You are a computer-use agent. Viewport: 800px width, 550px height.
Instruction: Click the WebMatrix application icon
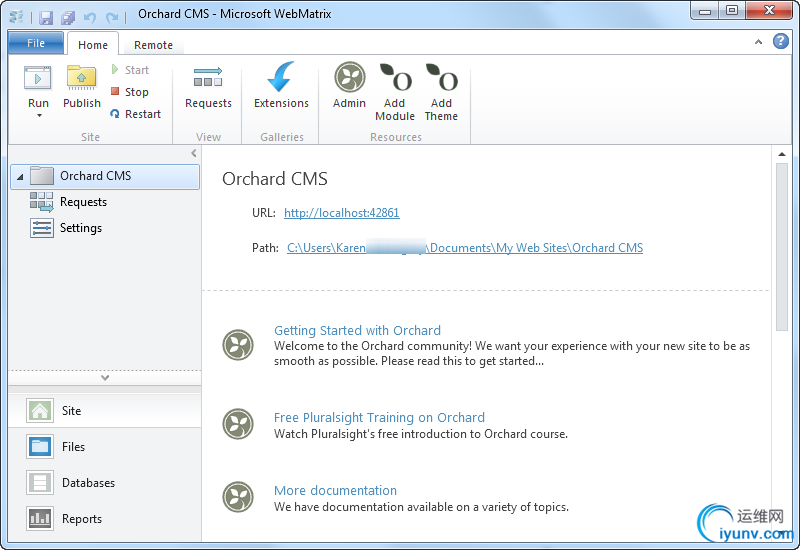pos(16,17)
